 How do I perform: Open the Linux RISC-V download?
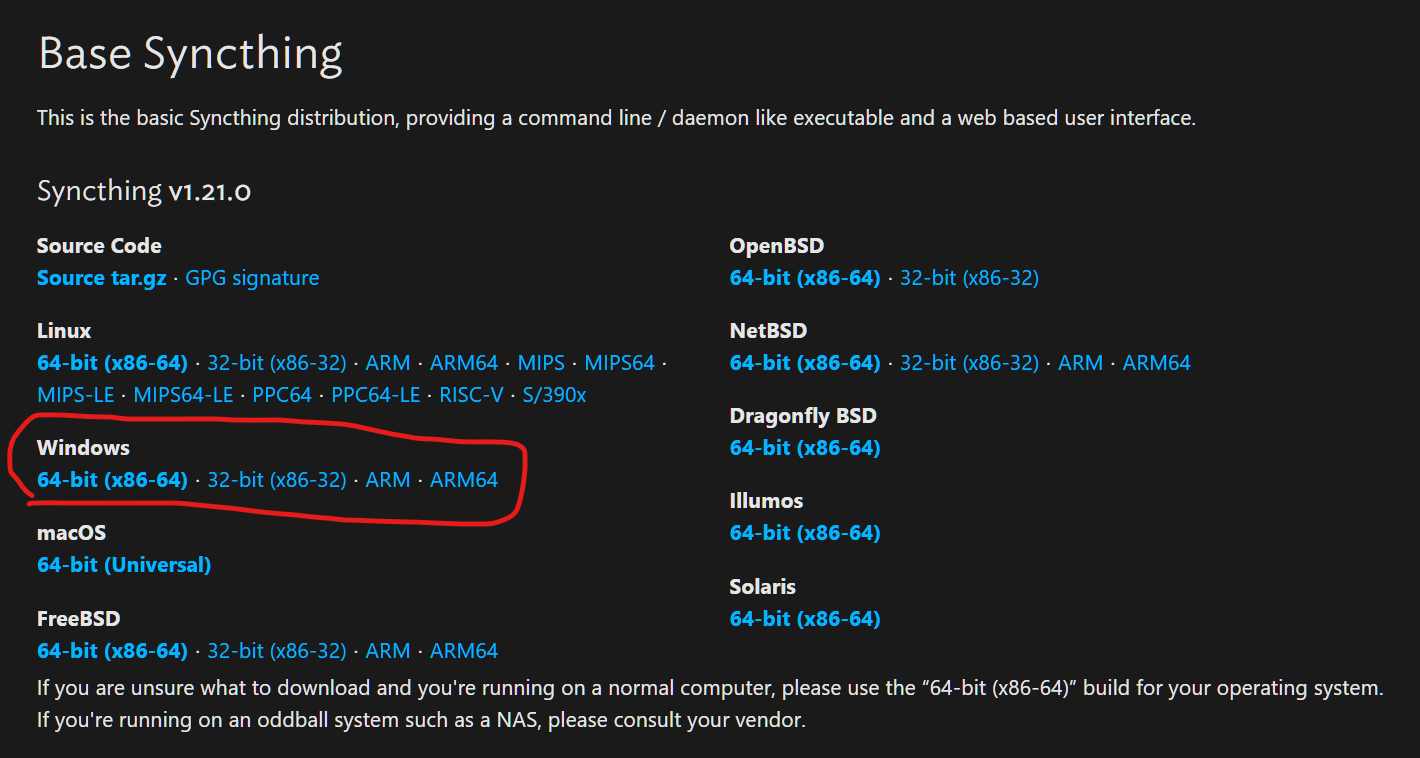[x=471, y=395]
